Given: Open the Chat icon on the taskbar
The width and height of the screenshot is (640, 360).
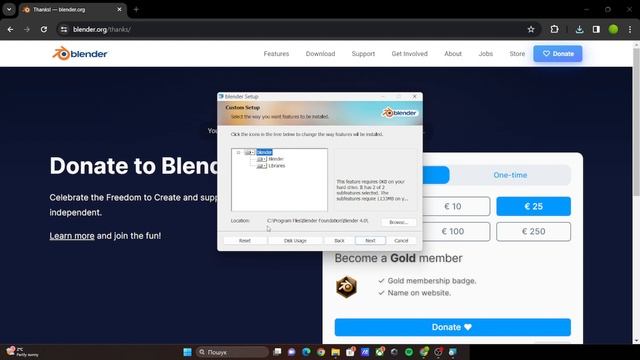Looking at the screenshot, I should click(291, 352).
